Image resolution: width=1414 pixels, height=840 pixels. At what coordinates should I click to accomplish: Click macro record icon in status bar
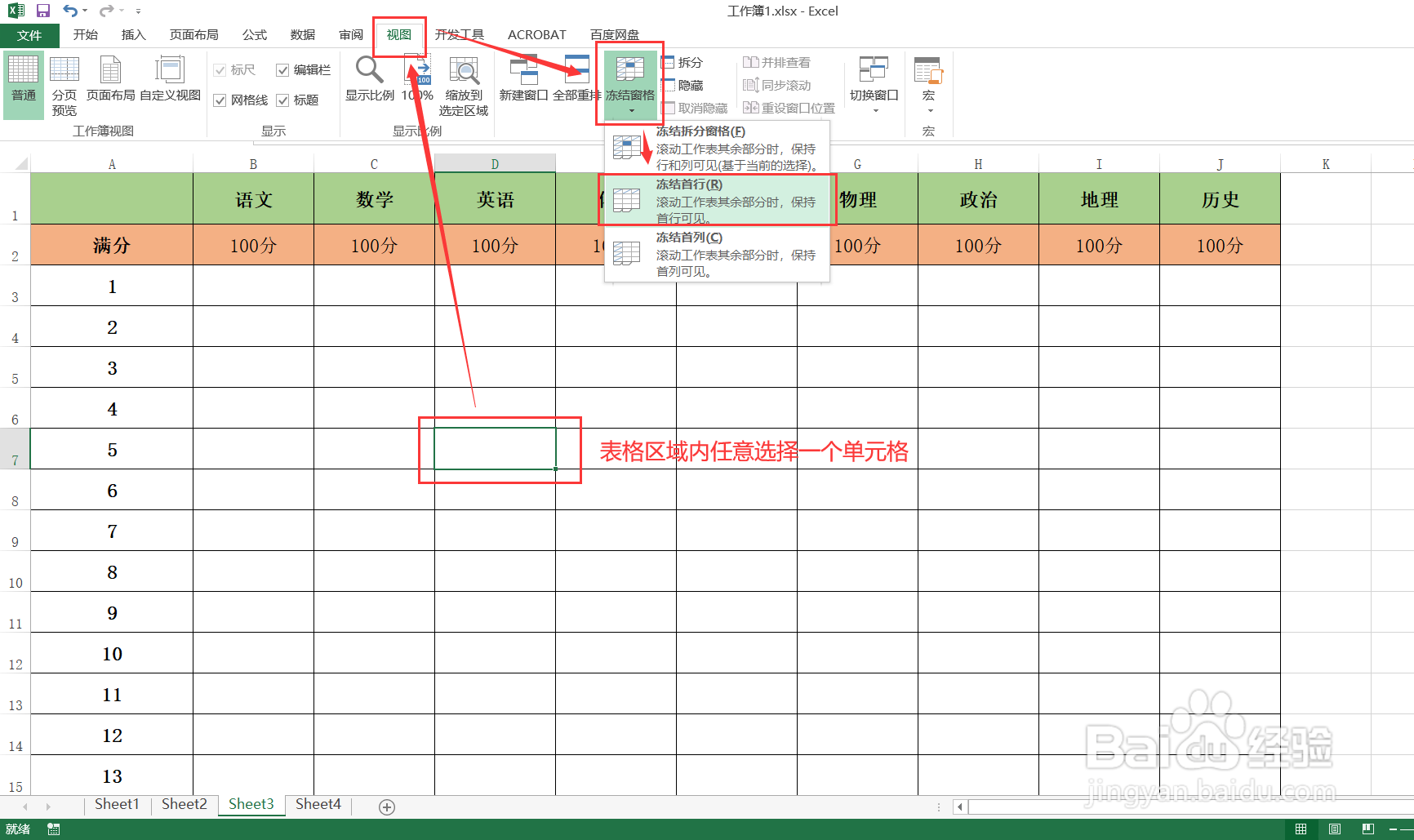click(54, 829)
